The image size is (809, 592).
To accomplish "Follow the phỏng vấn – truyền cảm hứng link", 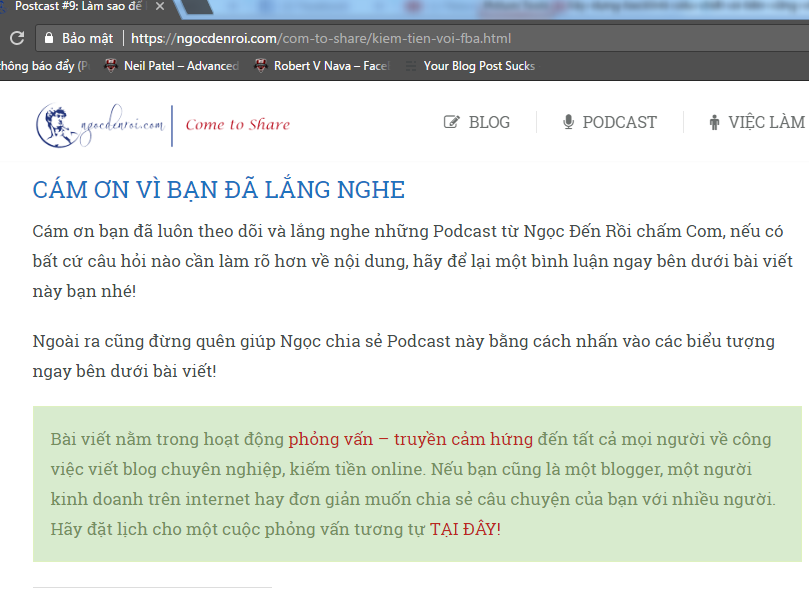I will click(410, 439).
